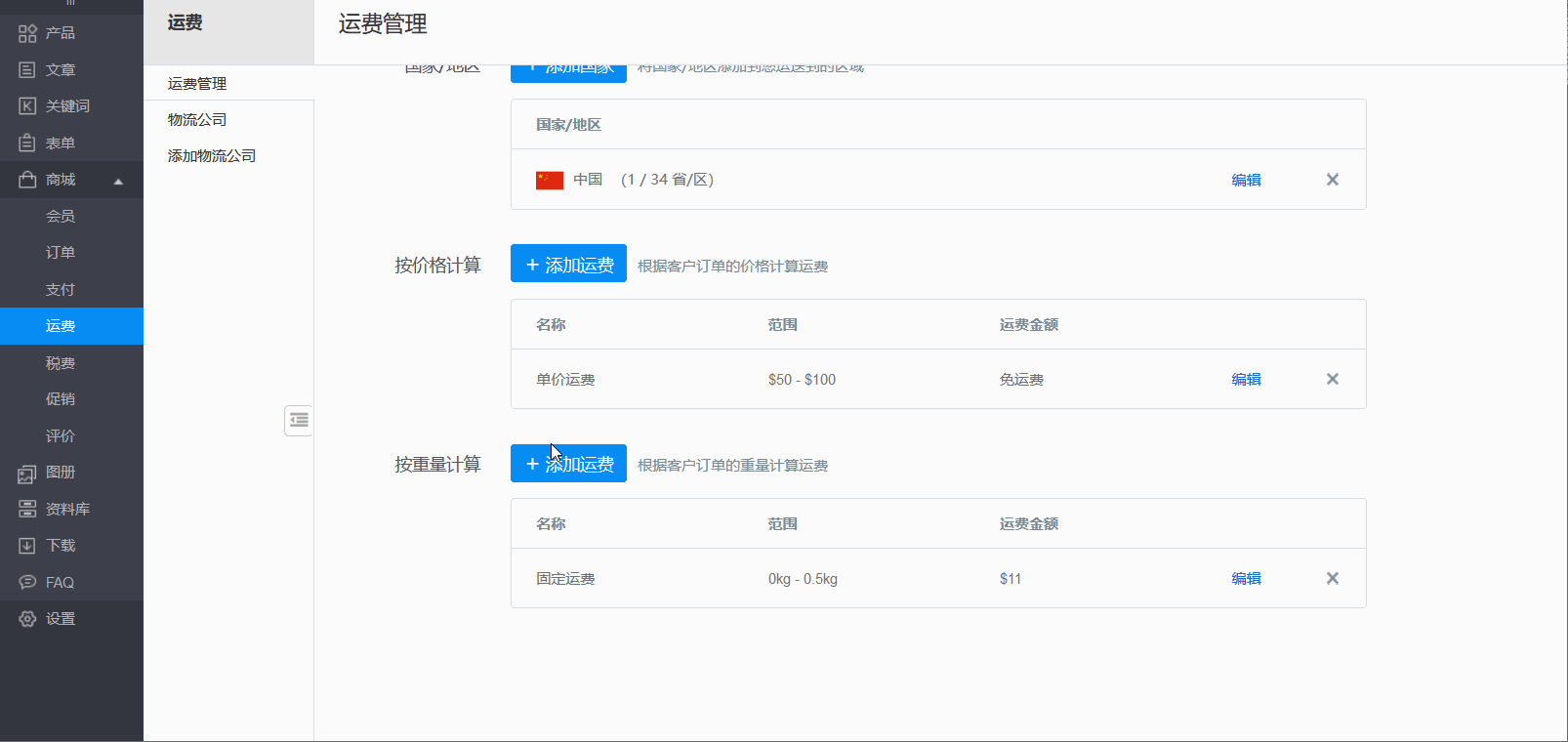The height and width of the screenshot is (742, 1568).
Task: Collapse the 商城 menu with arrow
Action: (118, 181)
